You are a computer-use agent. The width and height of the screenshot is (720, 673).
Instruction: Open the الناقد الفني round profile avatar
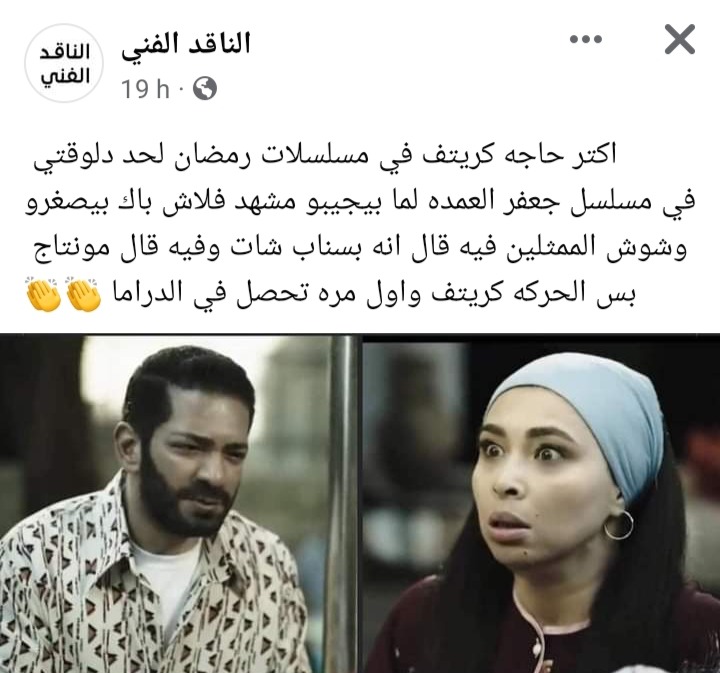(64, 64)
